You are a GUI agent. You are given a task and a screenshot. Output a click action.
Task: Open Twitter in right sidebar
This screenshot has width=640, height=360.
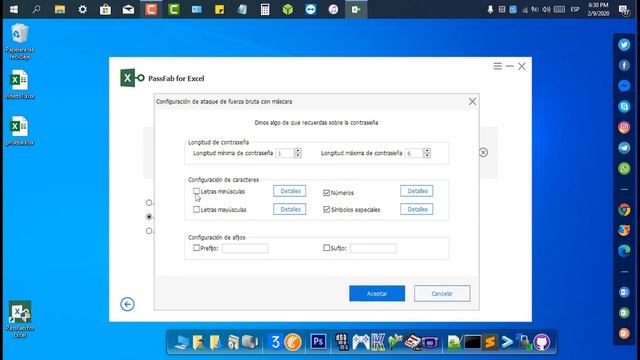(x=624, y=44)
